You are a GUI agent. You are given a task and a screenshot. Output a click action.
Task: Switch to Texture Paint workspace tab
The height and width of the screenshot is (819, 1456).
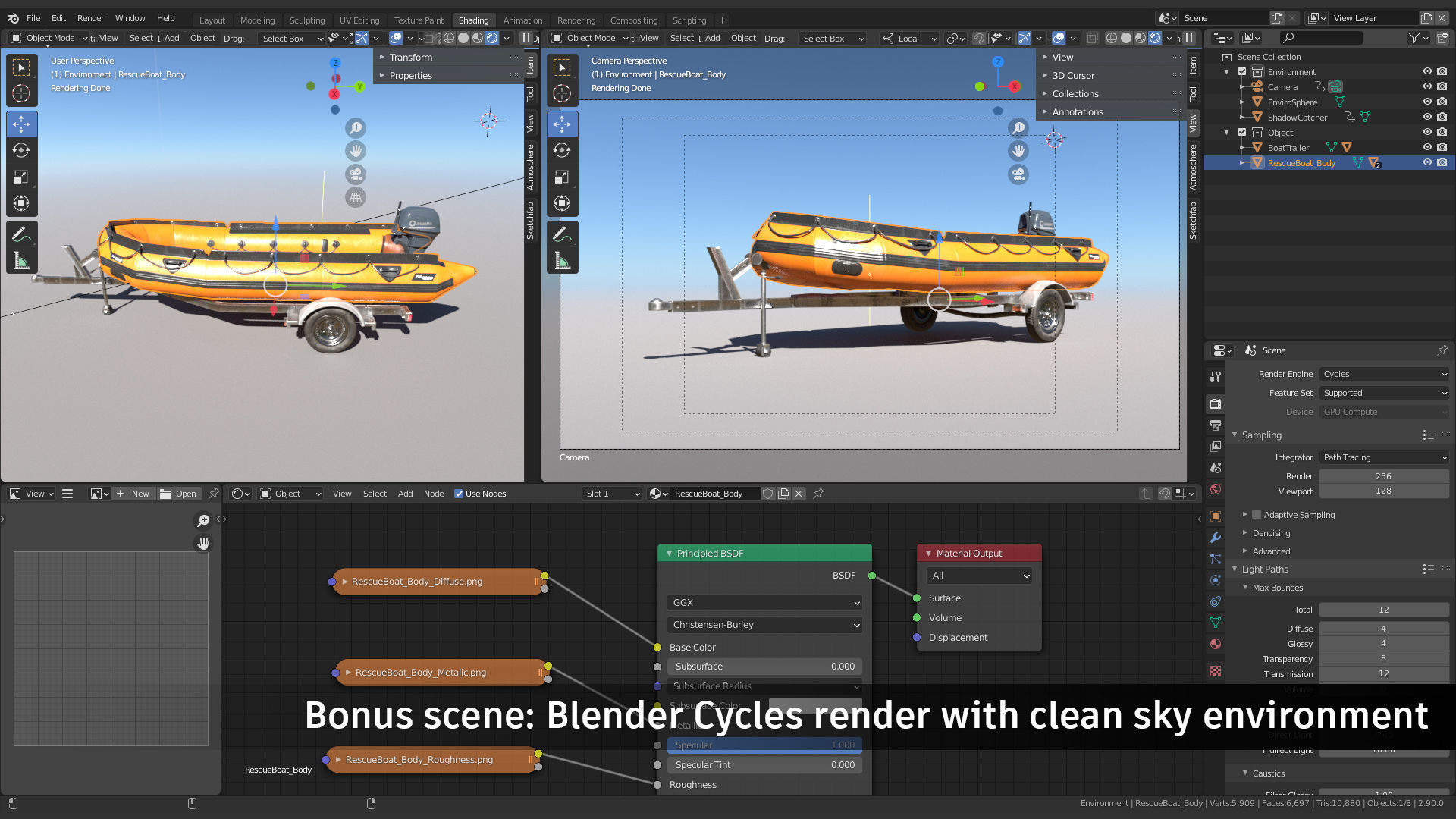click(419, 20)
